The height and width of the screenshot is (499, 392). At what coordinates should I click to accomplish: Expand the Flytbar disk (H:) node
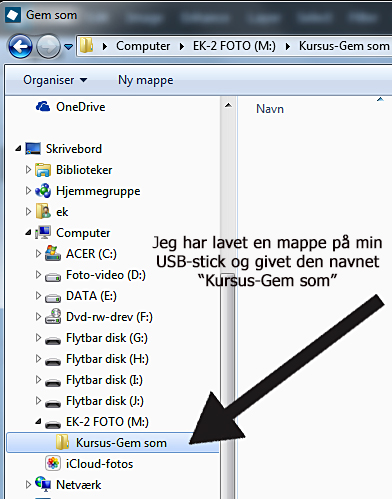pyautogui.click(x=38, y=359)
